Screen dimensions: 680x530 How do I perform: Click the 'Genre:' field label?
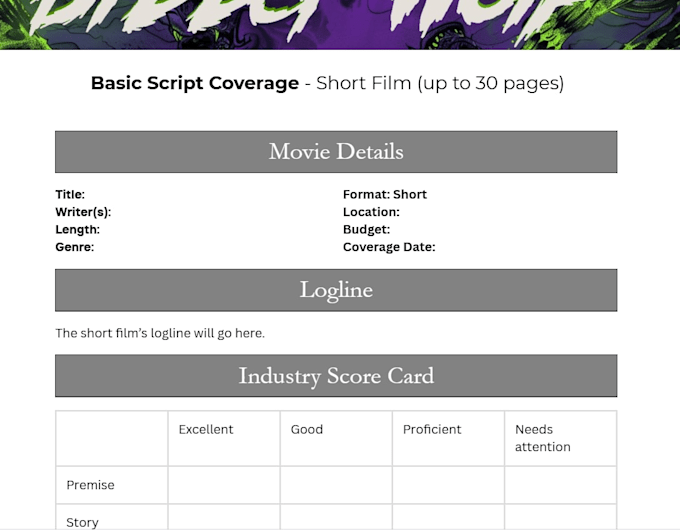click(x=75, y=247)
